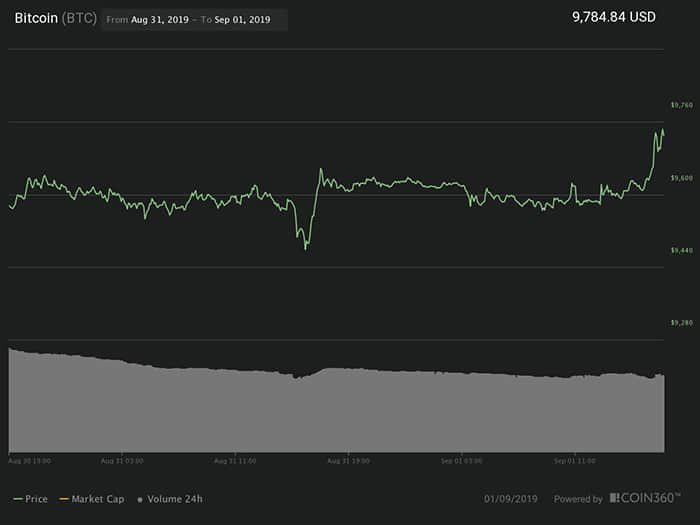Click the Bitcoin (BTC) title
This screenshot has height=525, width=700.
(55, 18)
